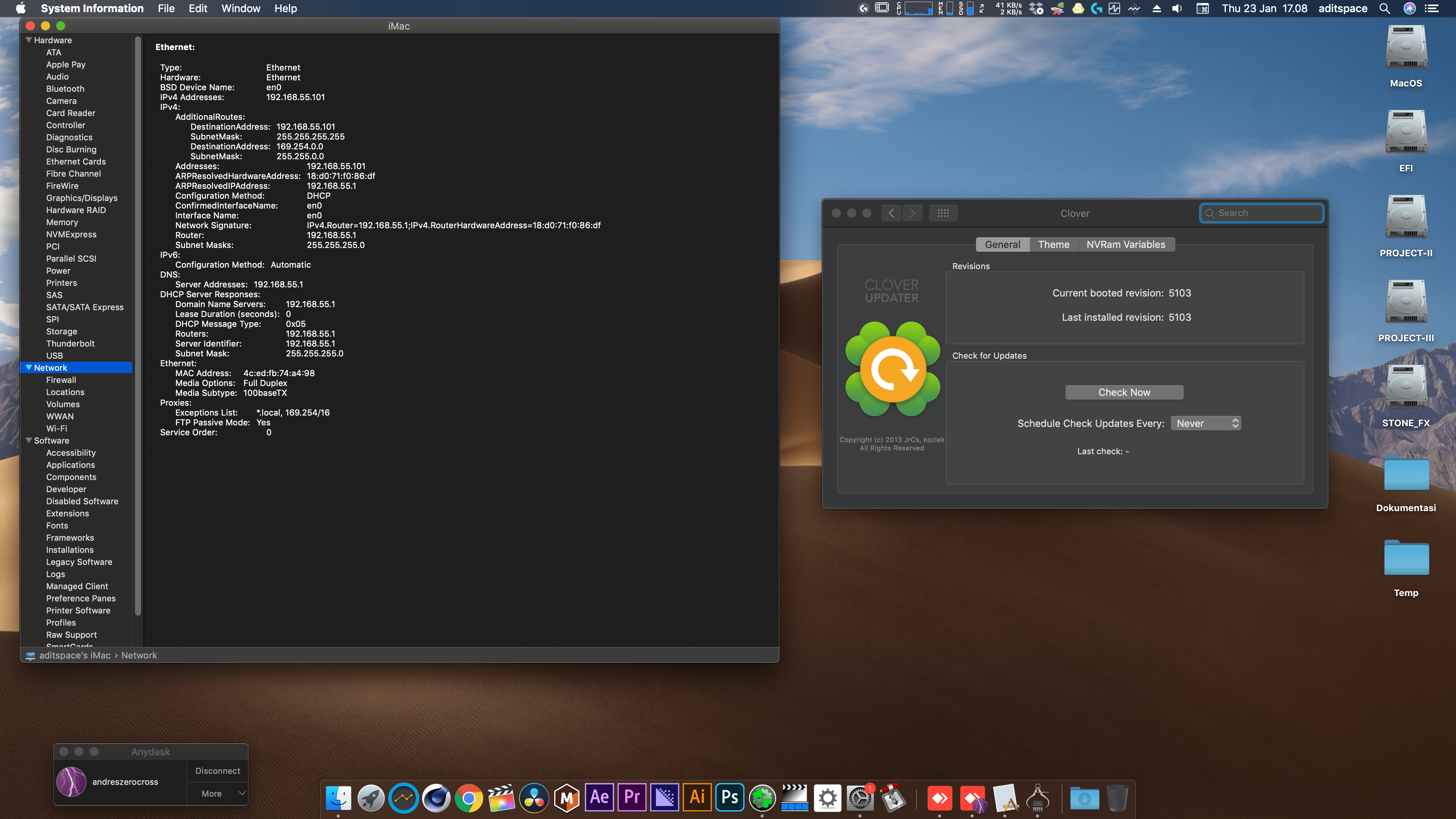Open Finder from the dock

point(338,798)
